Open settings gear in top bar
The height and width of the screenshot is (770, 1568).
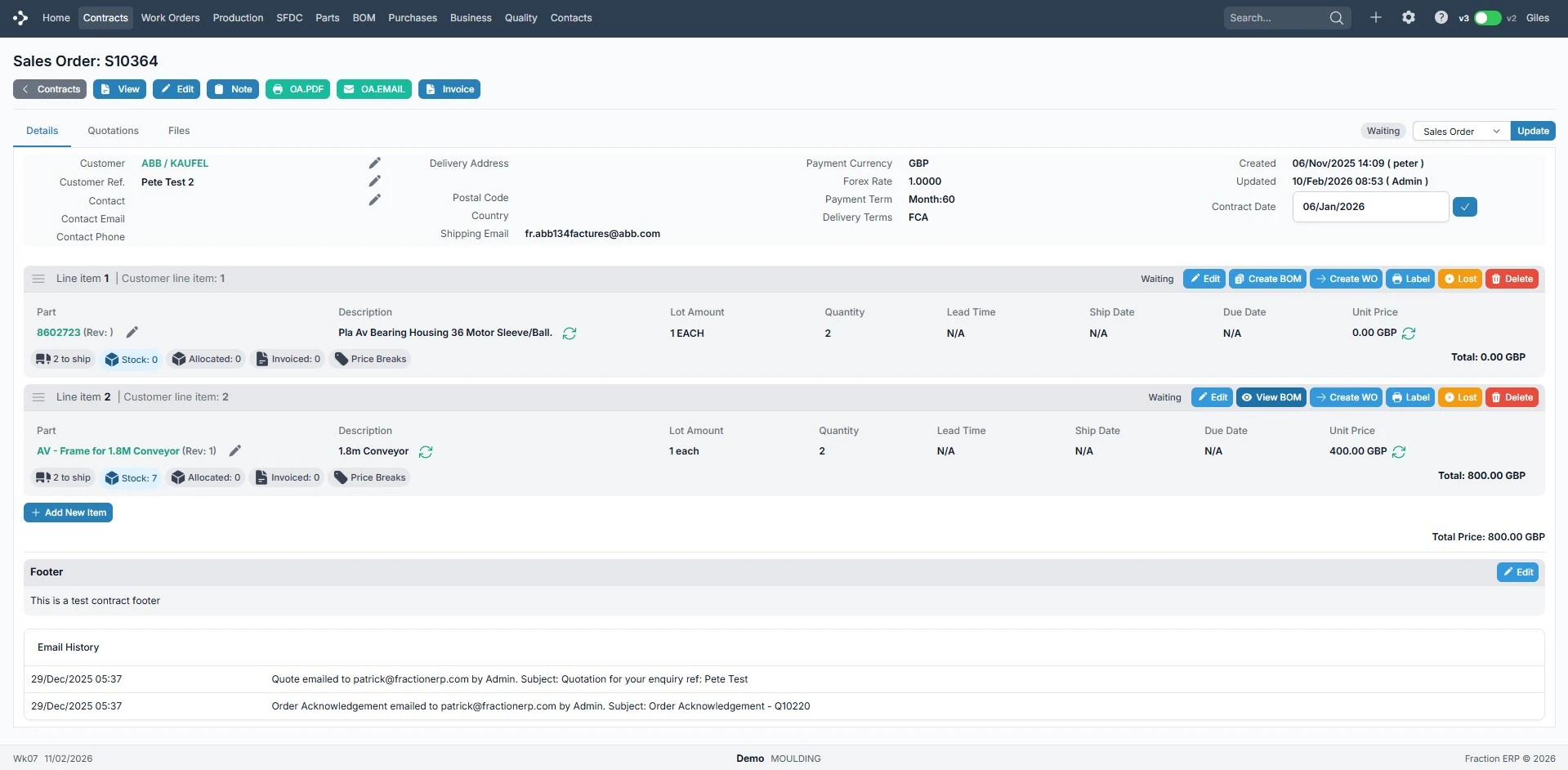point(1409,18)
